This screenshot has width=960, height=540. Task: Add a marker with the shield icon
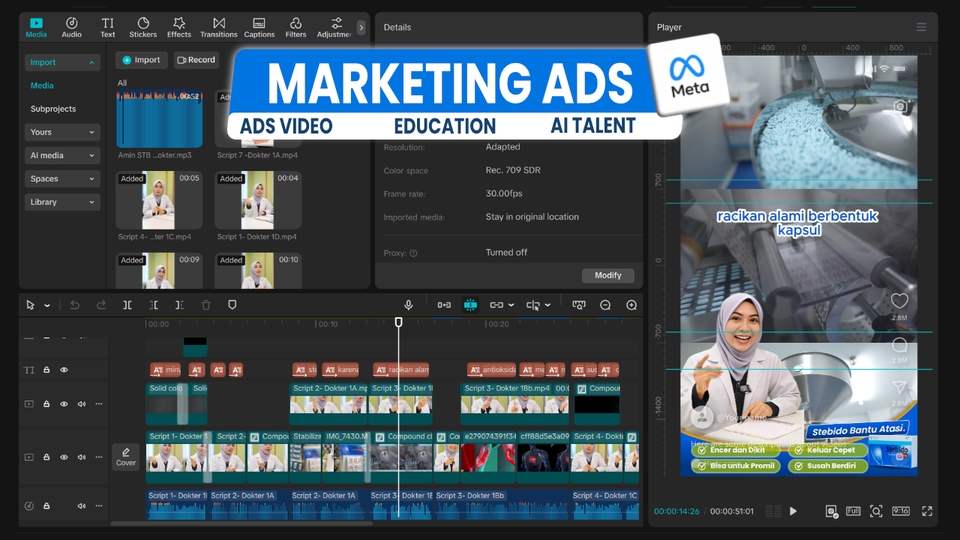pyautogui.click(x=232, y=305)
